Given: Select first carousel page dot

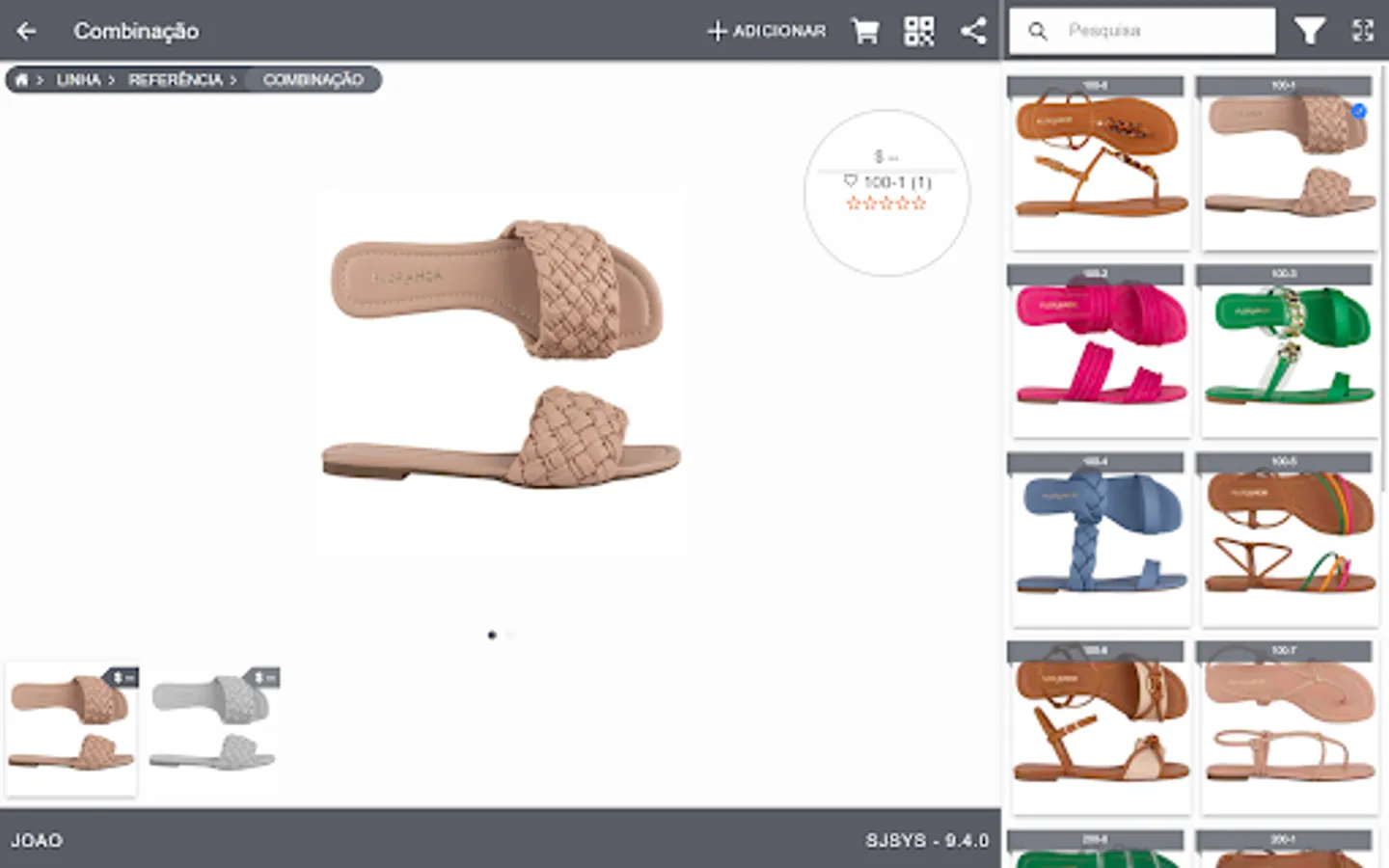Looking at the screenshot, I should click(492, 635).
